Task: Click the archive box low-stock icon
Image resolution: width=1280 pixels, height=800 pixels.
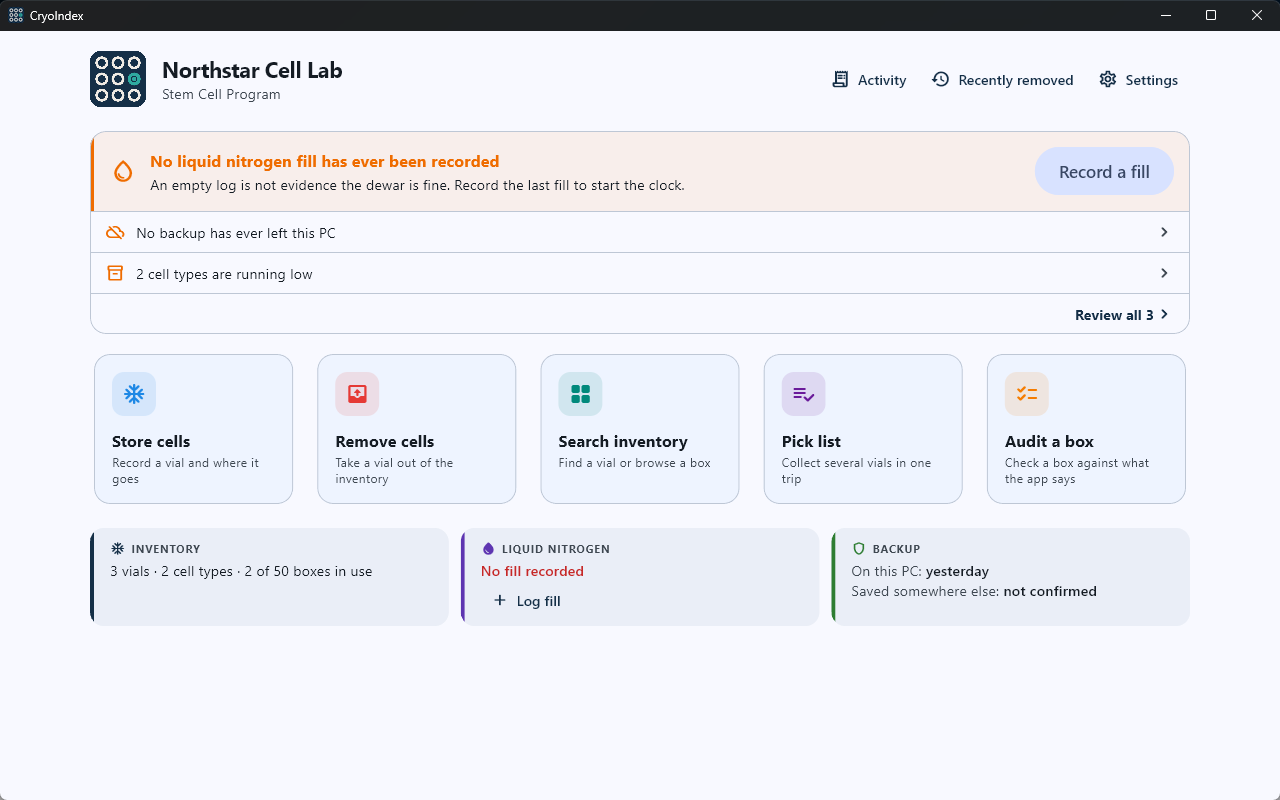Action: 115,274
